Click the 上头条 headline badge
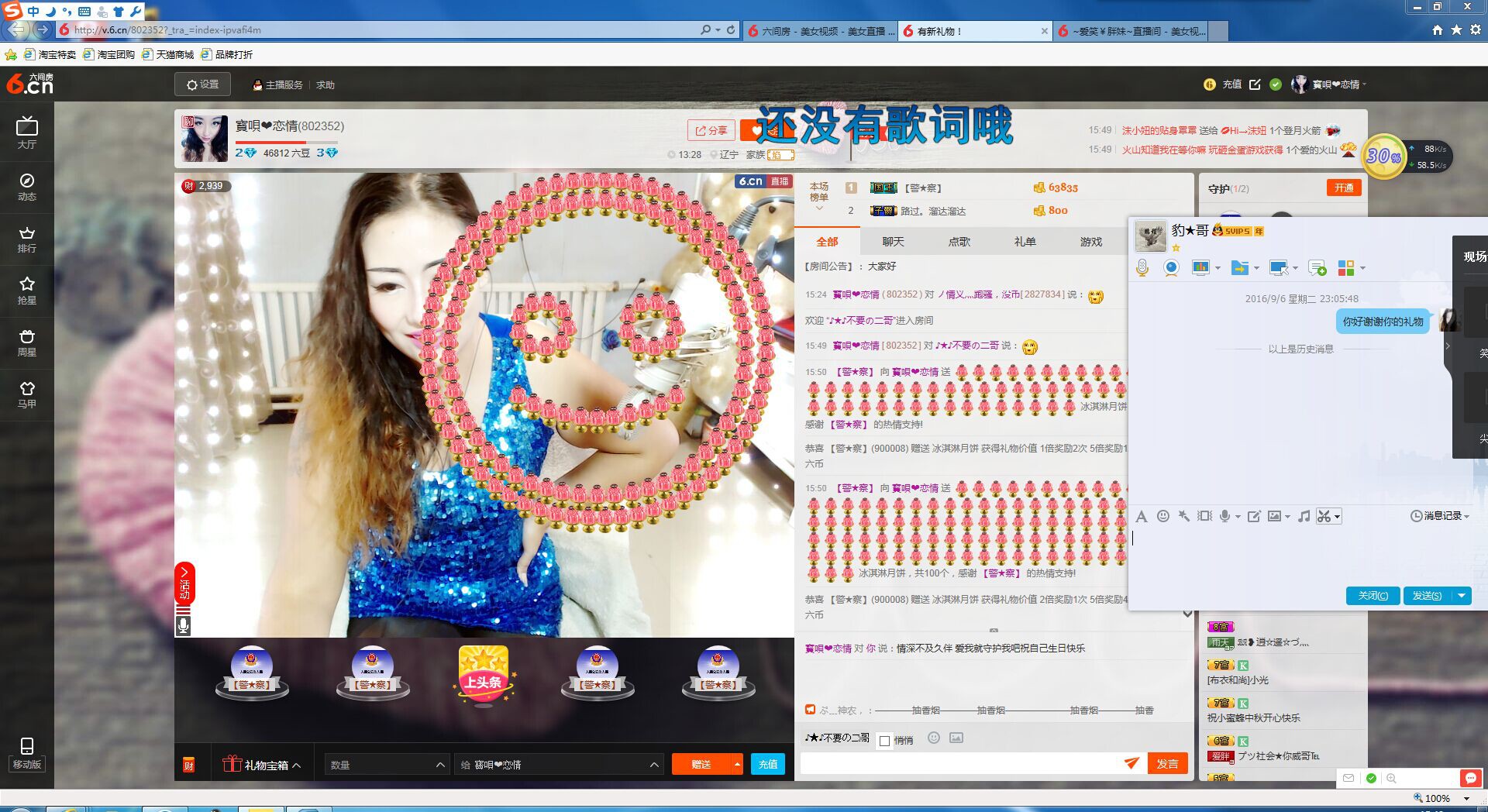 (483, 676)
